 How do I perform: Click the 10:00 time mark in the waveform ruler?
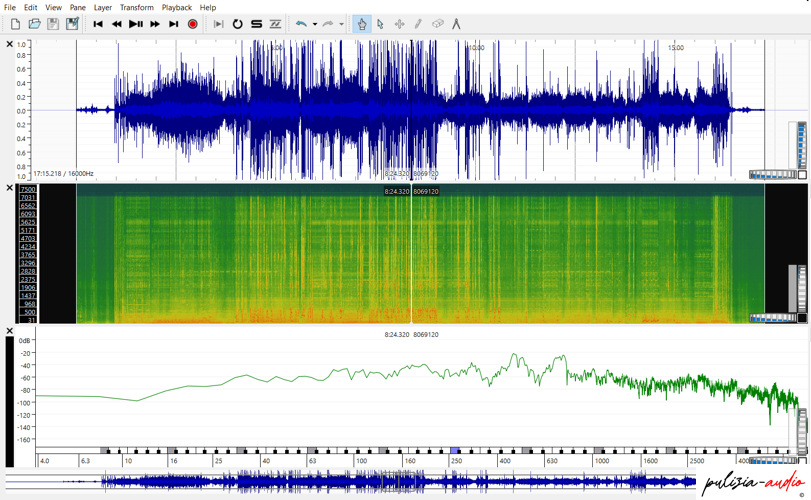[x=476, y=48]
